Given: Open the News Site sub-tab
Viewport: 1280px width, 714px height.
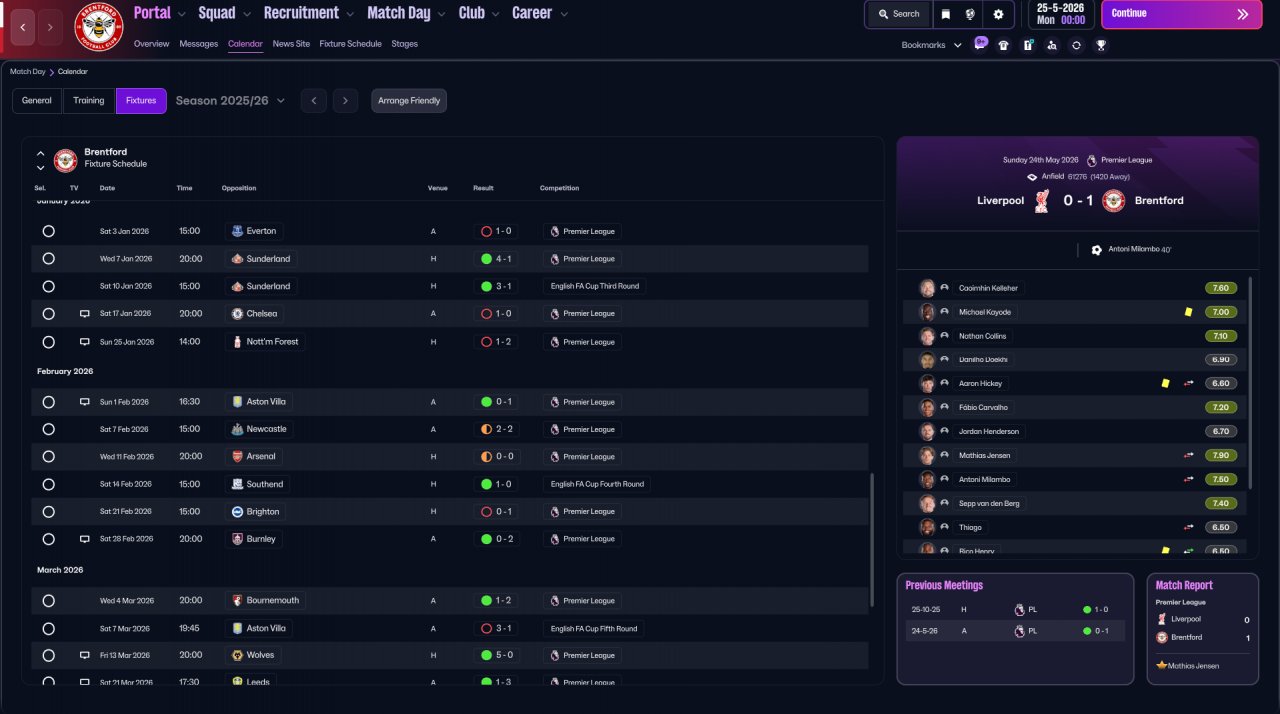Looking at the screenshot, I should [291, 44].
